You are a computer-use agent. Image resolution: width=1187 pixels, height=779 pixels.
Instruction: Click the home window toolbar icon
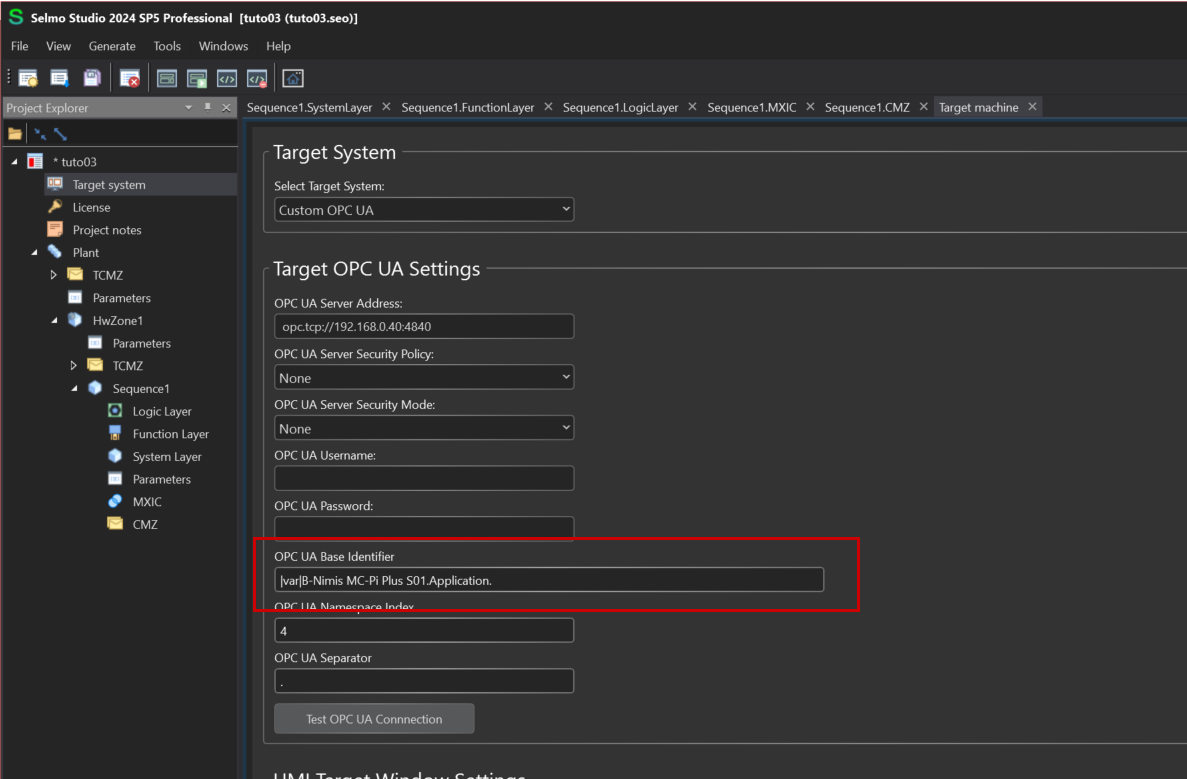(293, 78)
